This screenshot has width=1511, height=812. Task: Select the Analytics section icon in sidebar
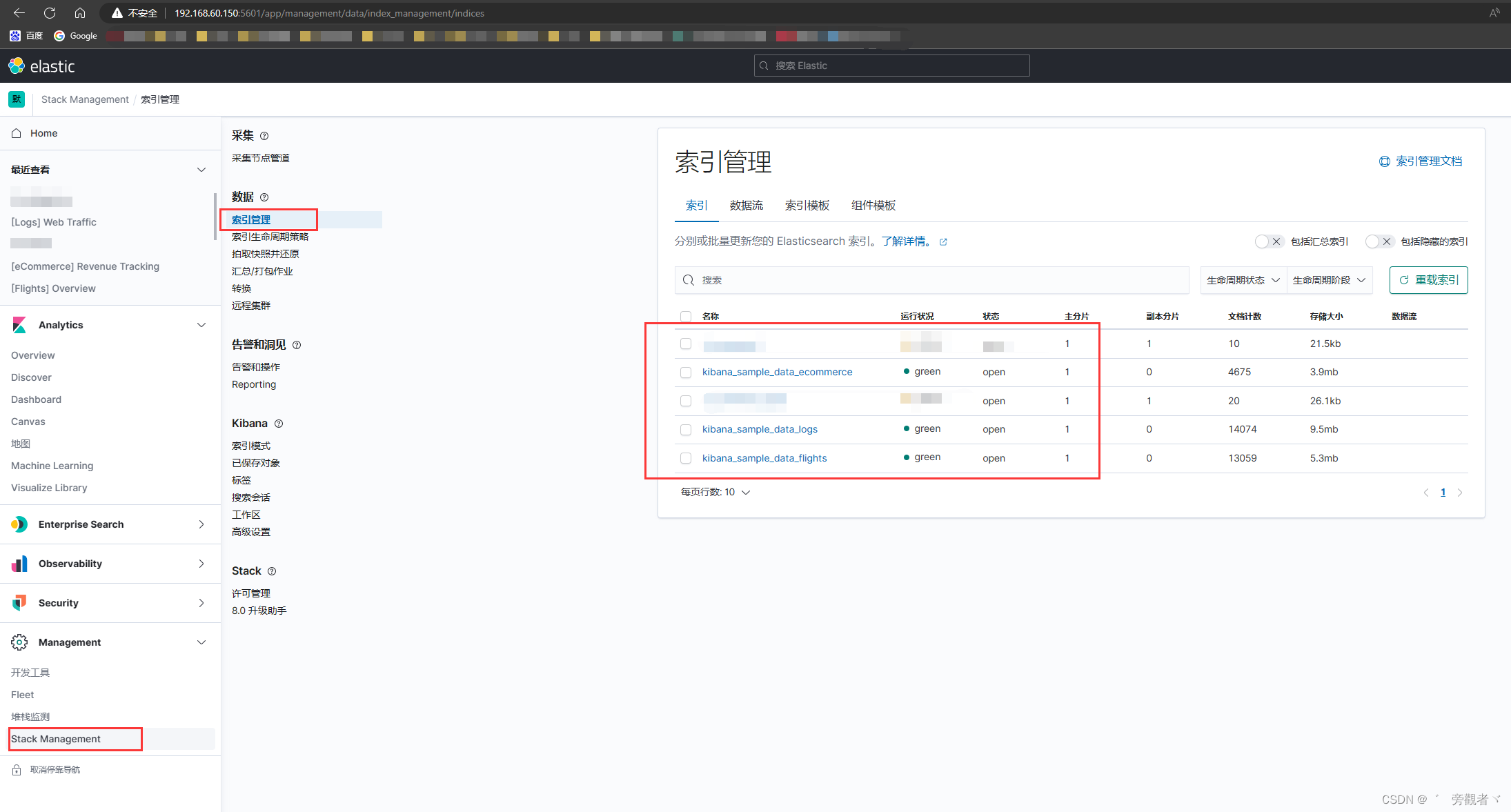point(19,324)
